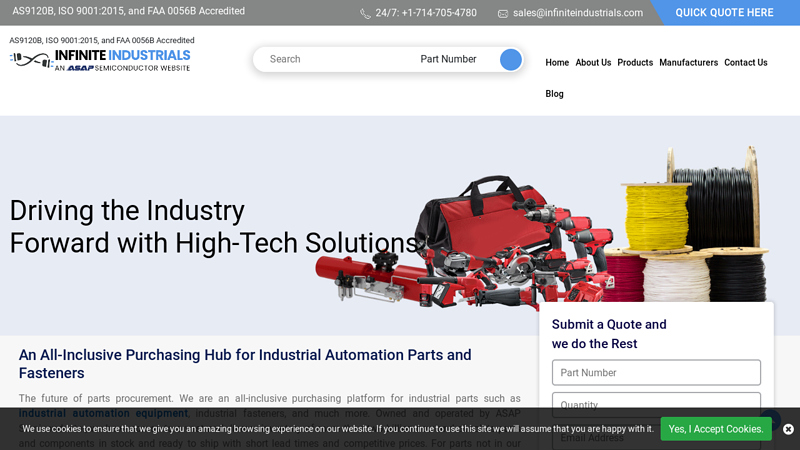Image resolution: width=800 pixels, height=450 pixels.
Task: Click the Infinite Industrials logo
Action: (x=100, y=61)
